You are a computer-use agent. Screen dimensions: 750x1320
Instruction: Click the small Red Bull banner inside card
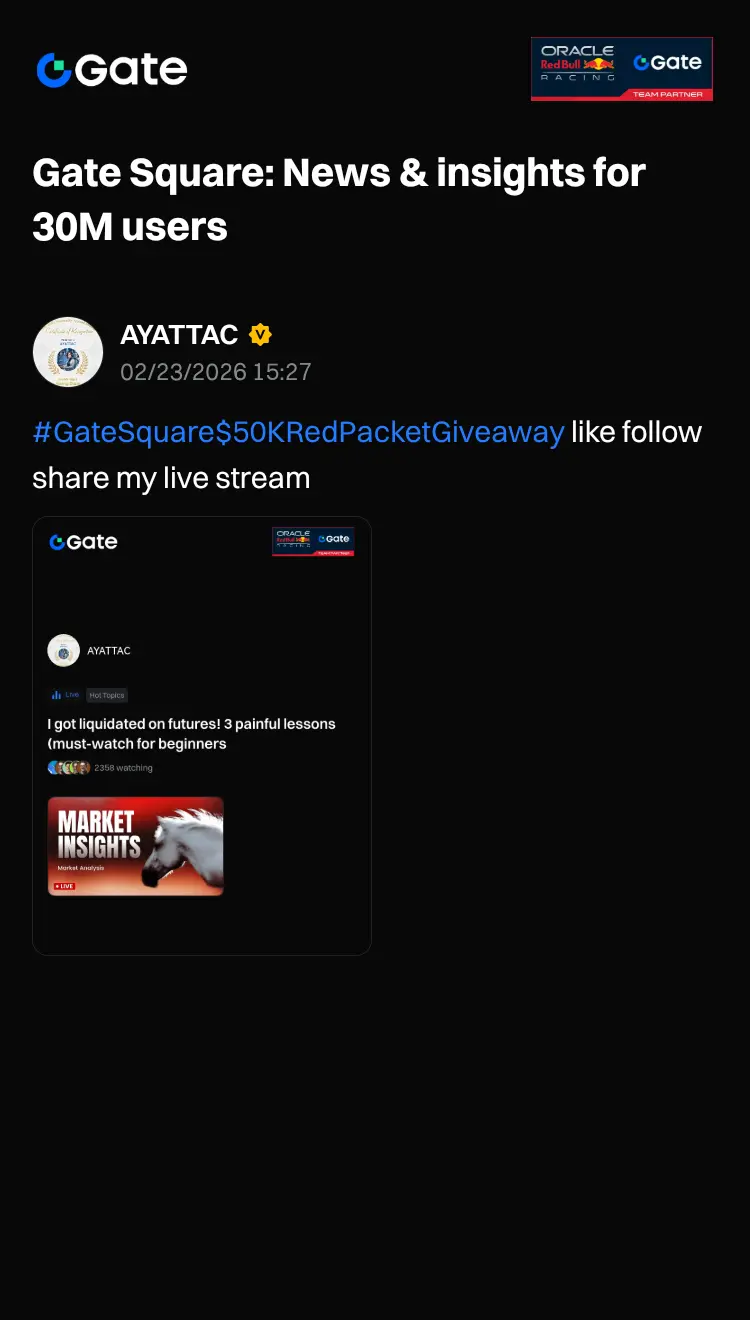(x=313, y=542)
